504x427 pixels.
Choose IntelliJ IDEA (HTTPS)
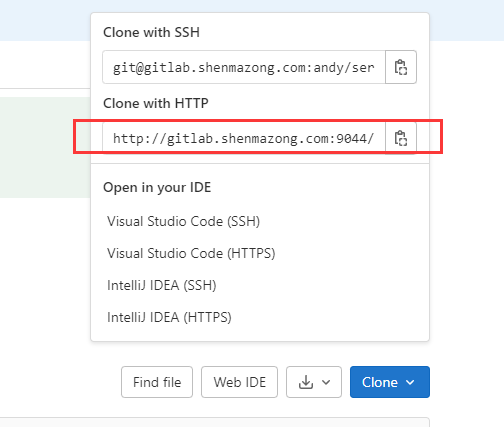[x=169, y=317]
